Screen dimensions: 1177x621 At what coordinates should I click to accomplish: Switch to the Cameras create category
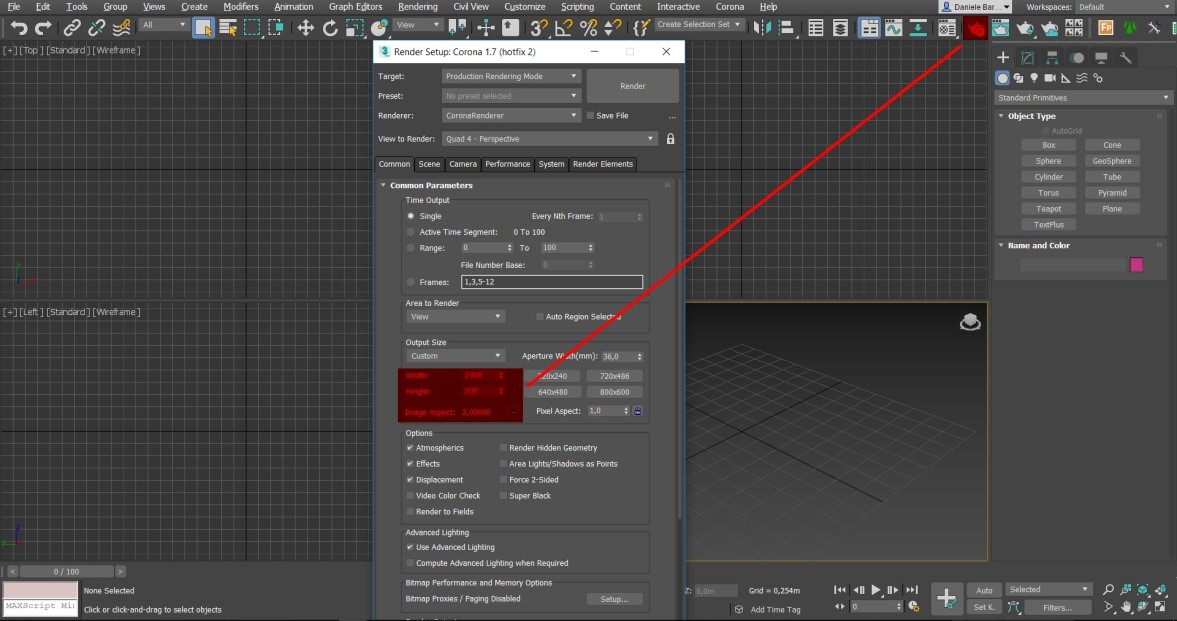[1050, 78]
